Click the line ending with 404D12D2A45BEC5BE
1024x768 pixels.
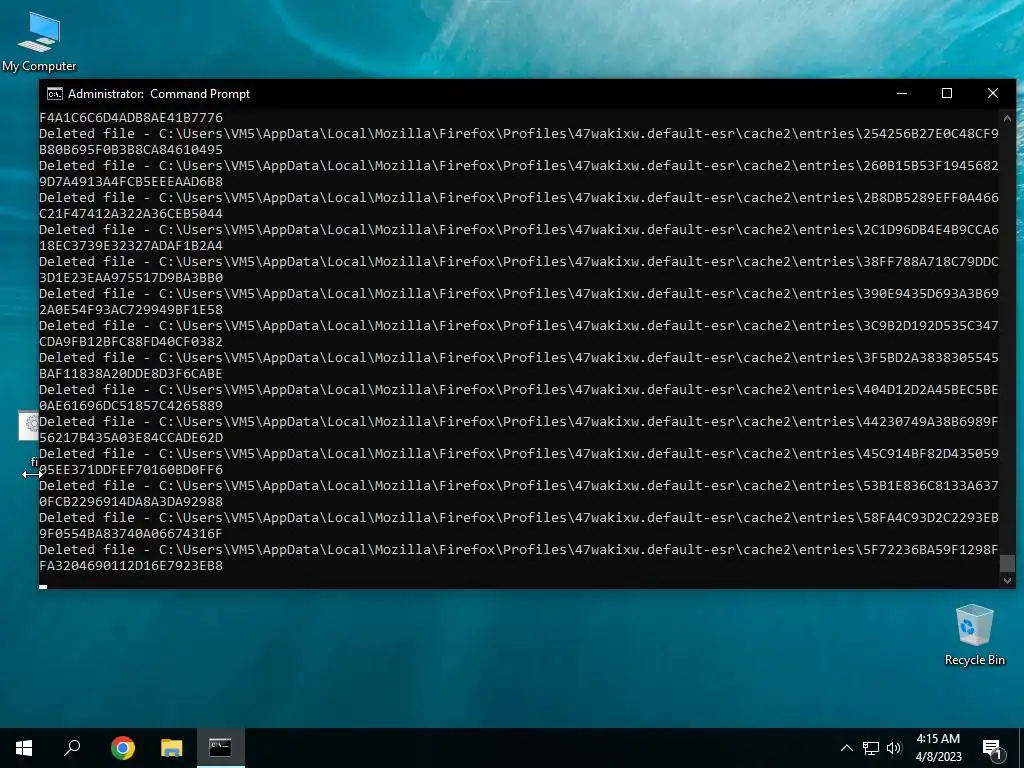coord(519,390)
